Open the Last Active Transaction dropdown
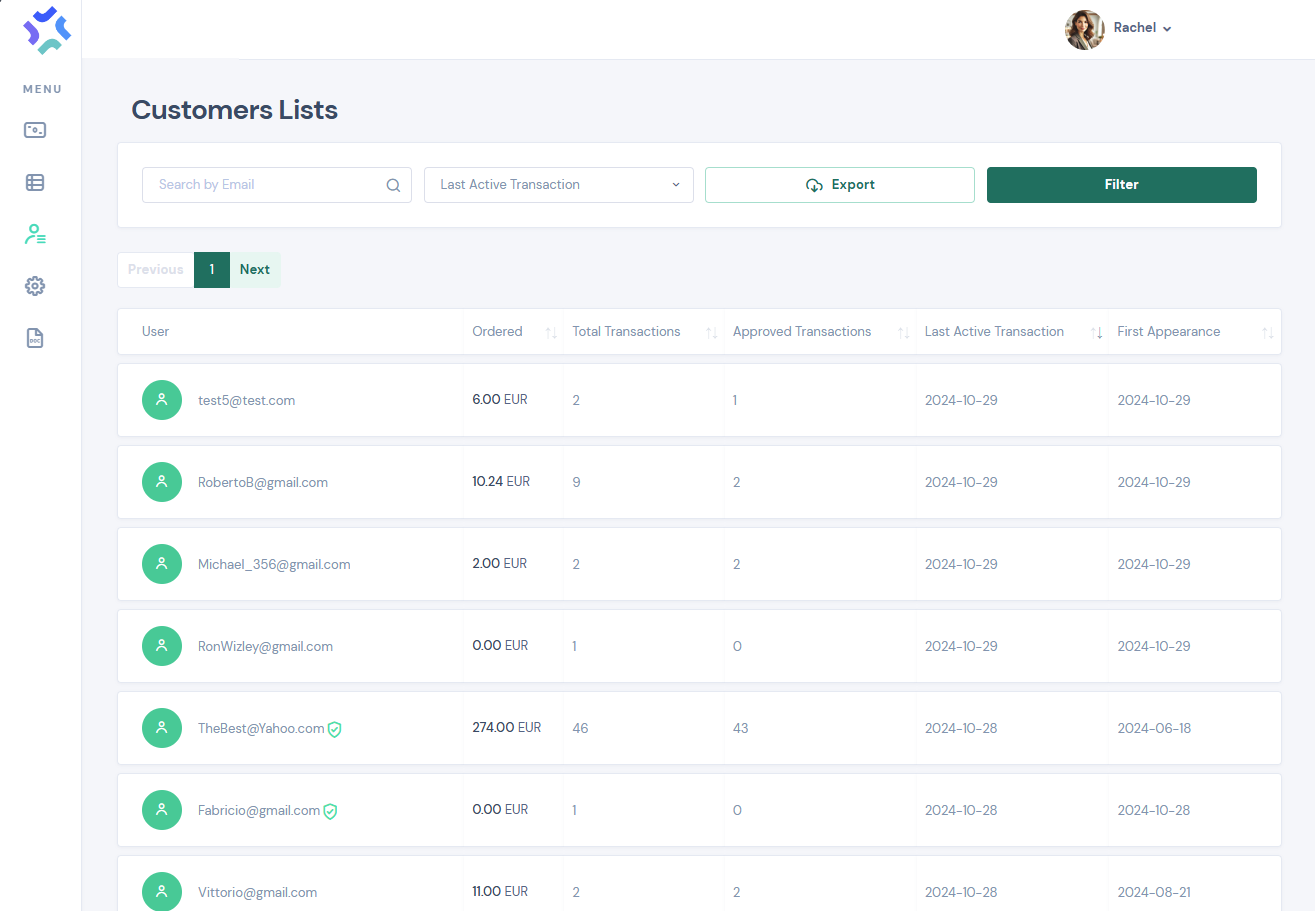 click(x=559, y=185)
